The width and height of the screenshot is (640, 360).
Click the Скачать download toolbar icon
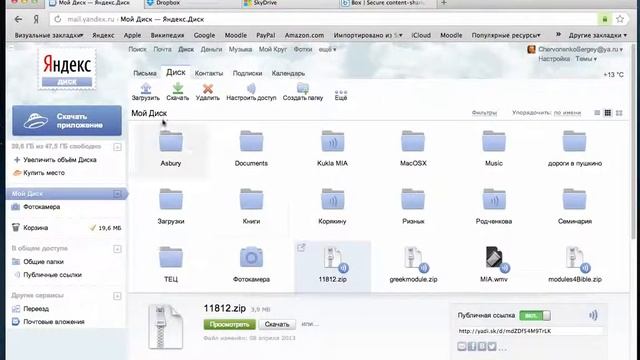click(178, 88)
